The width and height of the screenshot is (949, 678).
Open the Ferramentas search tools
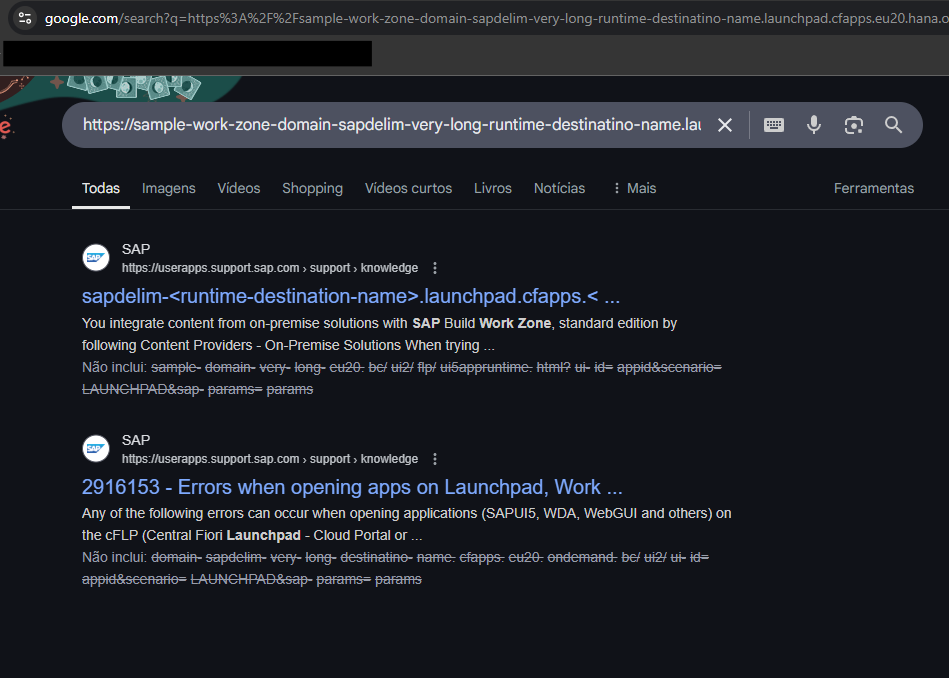point(873,188)
